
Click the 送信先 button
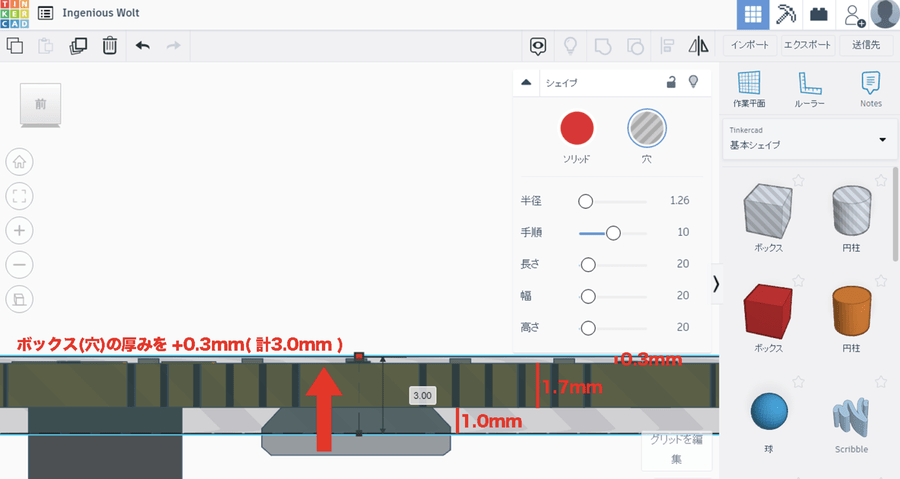point(866,45)
